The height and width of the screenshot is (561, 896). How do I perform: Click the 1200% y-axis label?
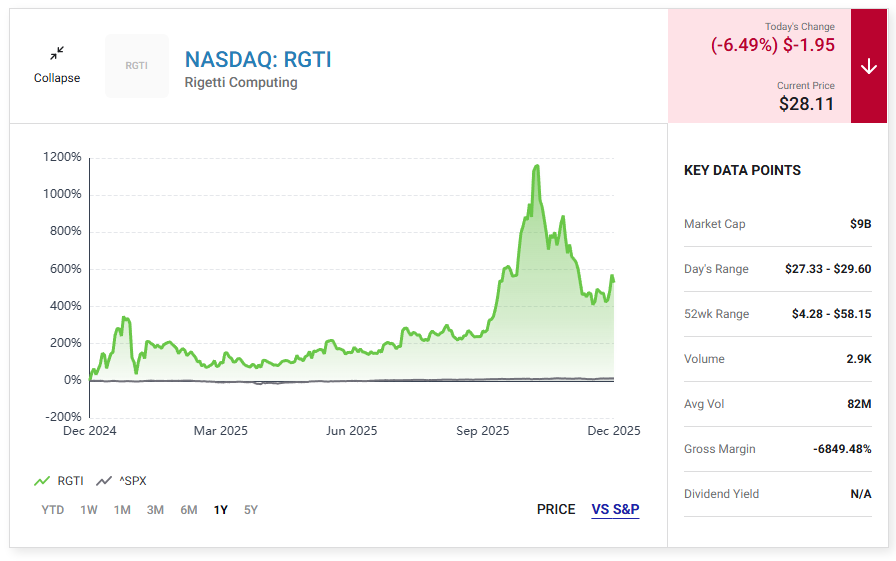(x=62, y=157)
